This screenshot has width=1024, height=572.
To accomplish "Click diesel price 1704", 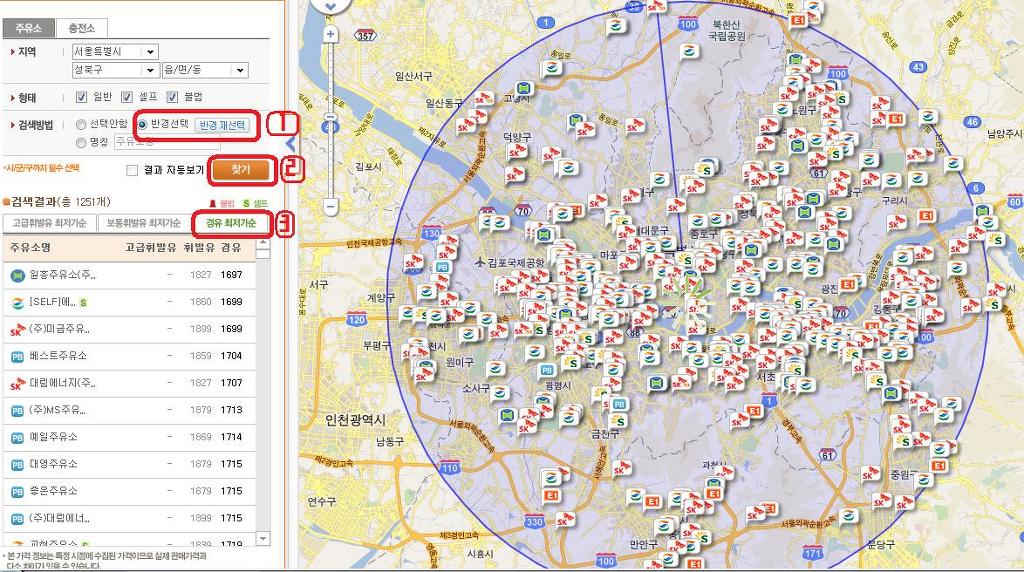I will (231, 356).
